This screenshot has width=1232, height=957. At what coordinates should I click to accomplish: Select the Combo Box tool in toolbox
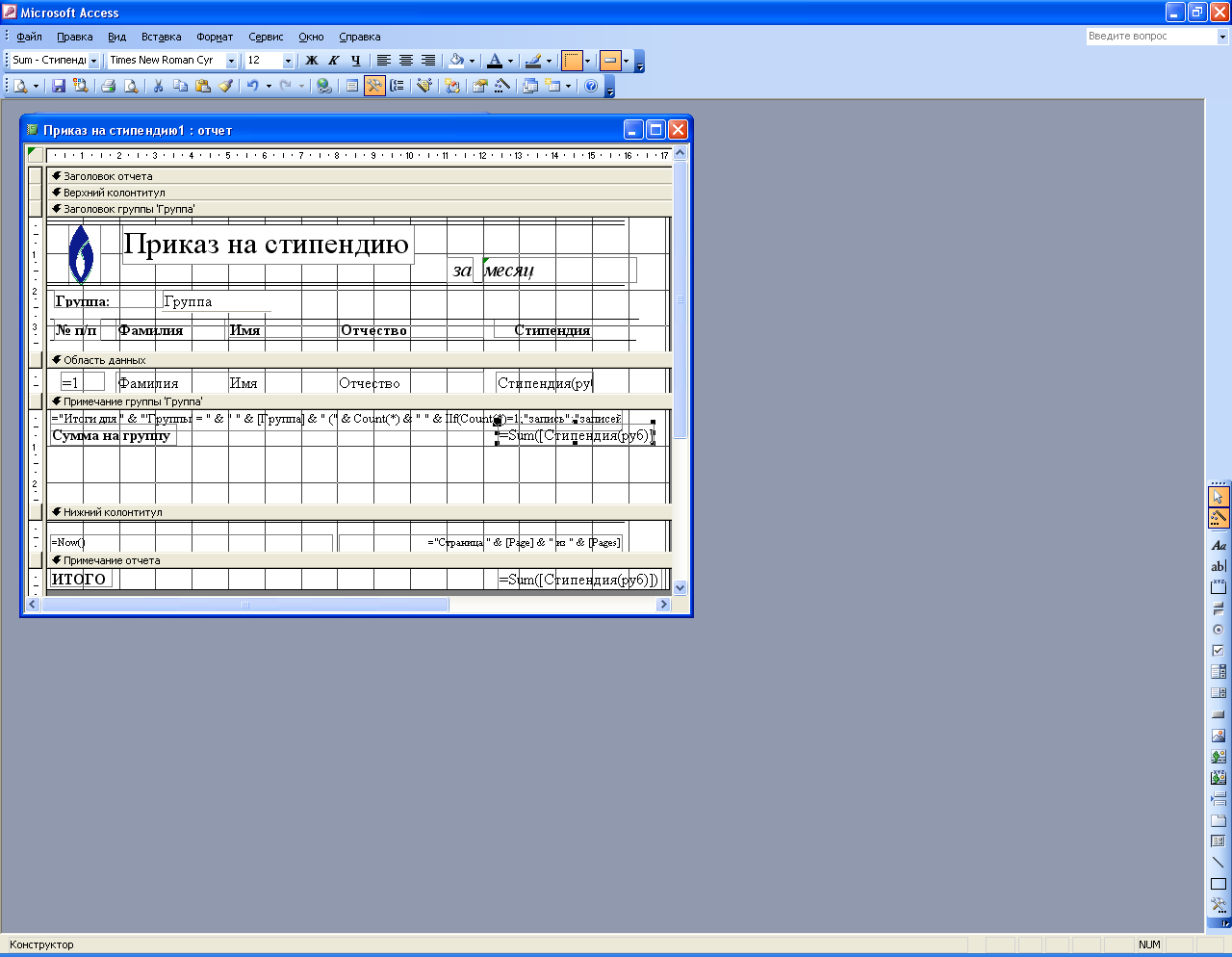coord(1219,672)
